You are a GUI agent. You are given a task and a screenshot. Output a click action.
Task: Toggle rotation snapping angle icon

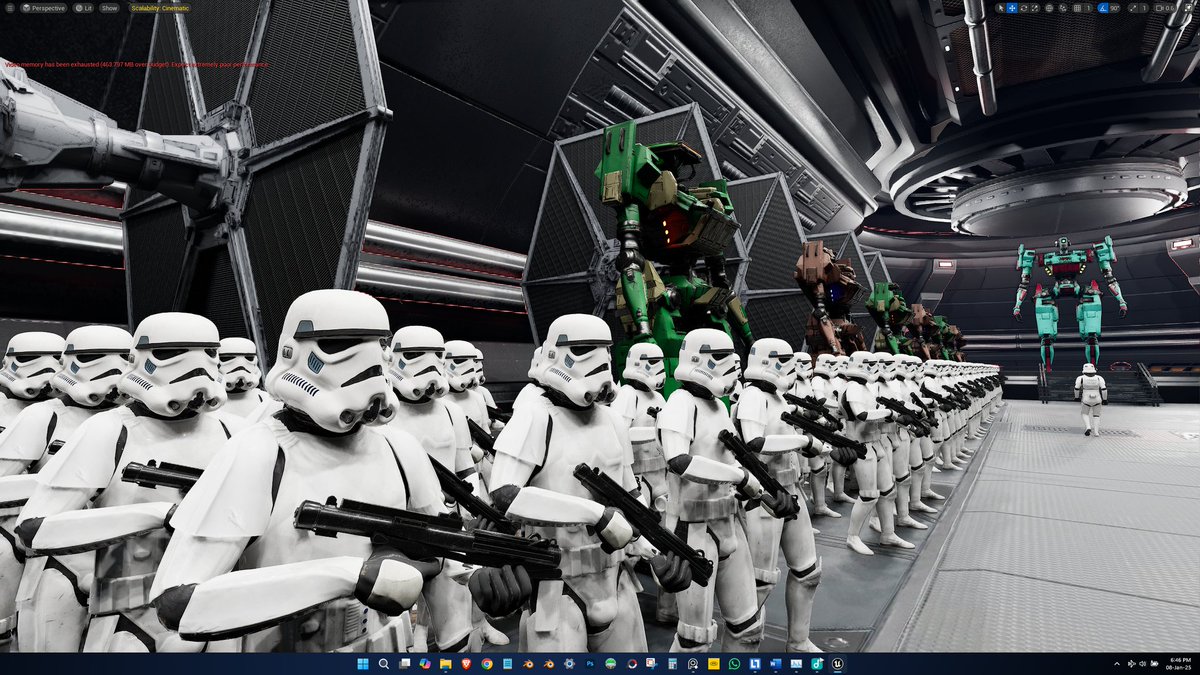click(1104, 8)
